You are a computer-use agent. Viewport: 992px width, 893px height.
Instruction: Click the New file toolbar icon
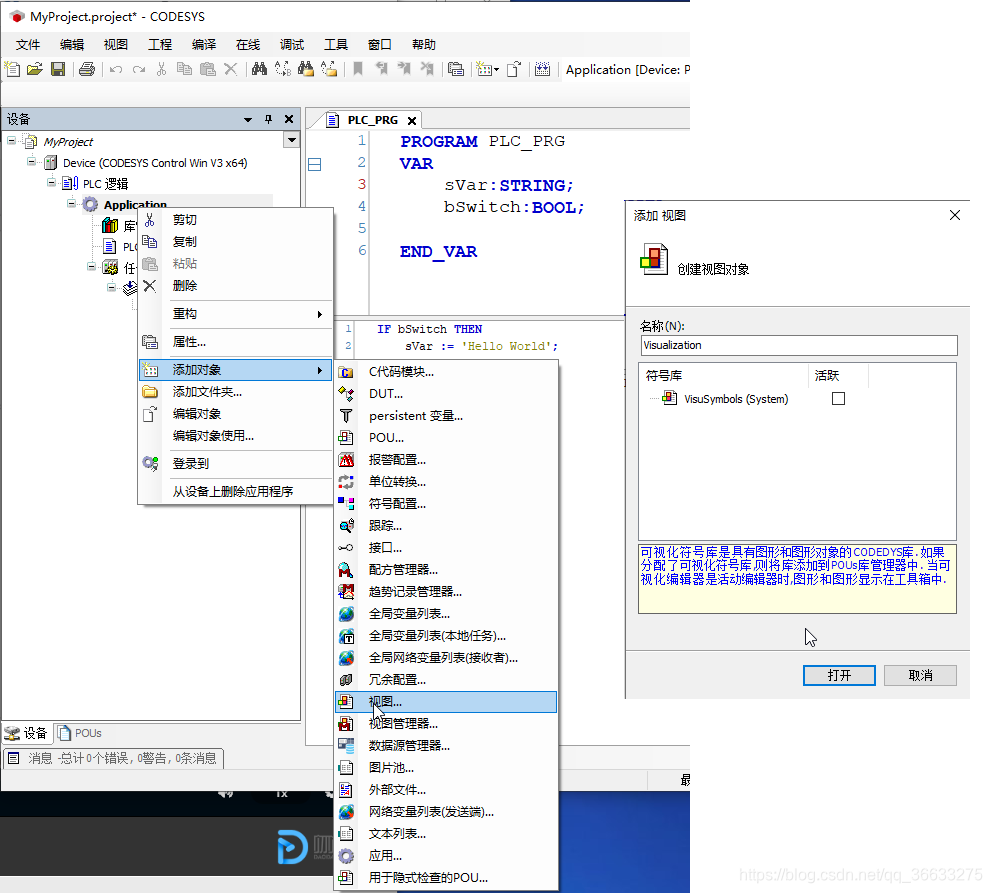(x=13, y=69)
